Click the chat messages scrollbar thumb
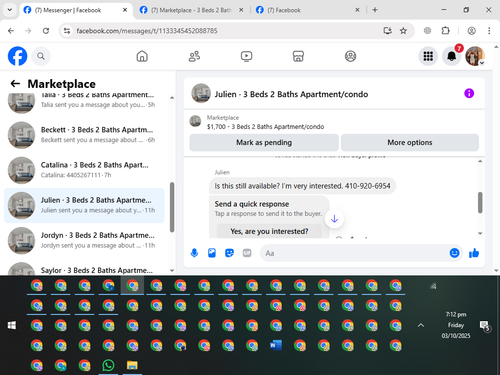 (x=480, y=202)
